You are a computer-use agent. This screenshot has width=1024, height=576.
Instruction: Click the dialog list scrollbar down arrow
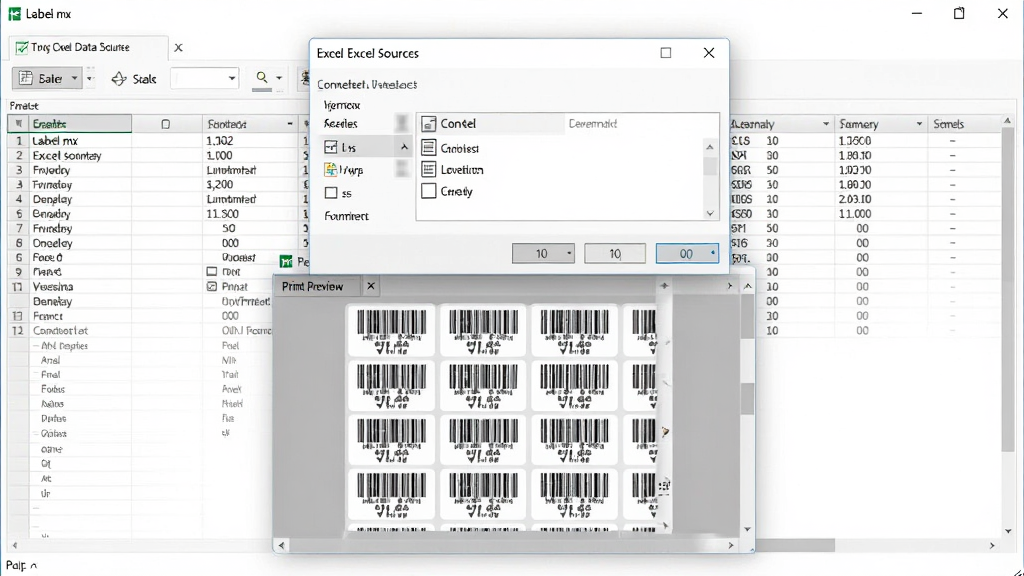tap(710, 214)
